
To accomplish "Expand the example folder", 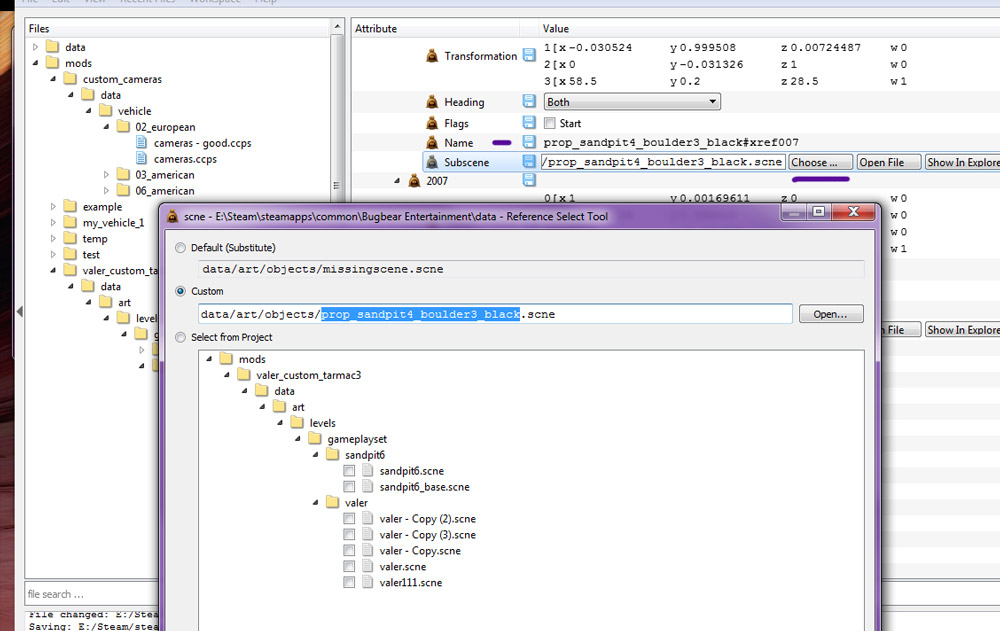I will (53, 206).
